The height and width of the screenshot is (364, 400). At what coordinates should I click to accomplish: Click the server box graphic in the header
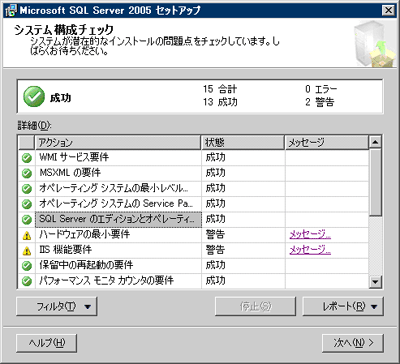(375, 43)
